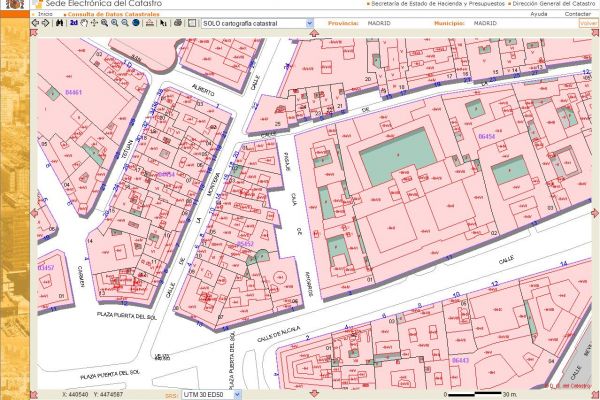Click block number 85457 on map

pyautogui.click(x=245, y=244)
